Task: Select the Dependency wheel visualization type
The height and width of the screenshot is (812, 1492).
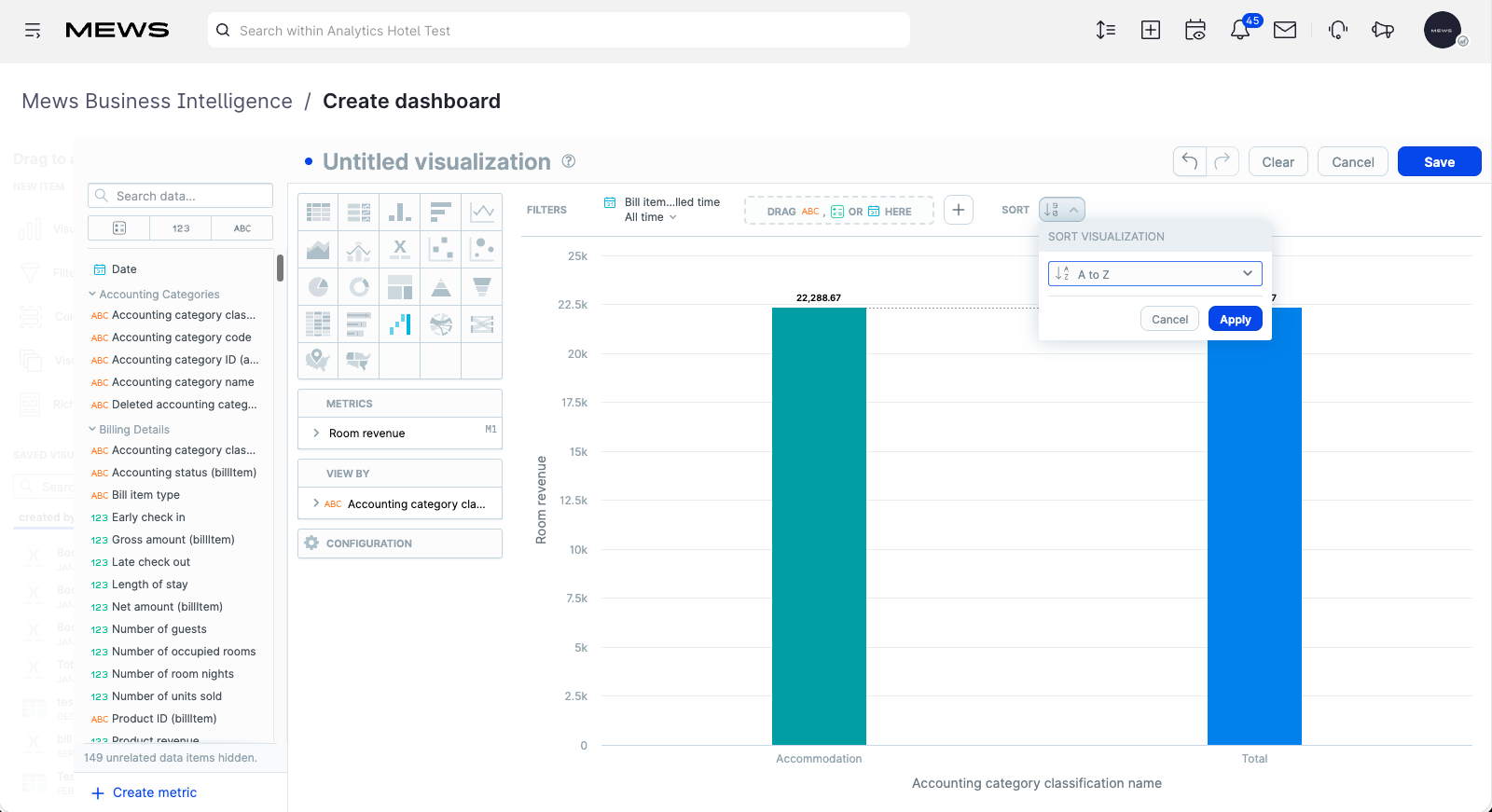Action: 441,323
